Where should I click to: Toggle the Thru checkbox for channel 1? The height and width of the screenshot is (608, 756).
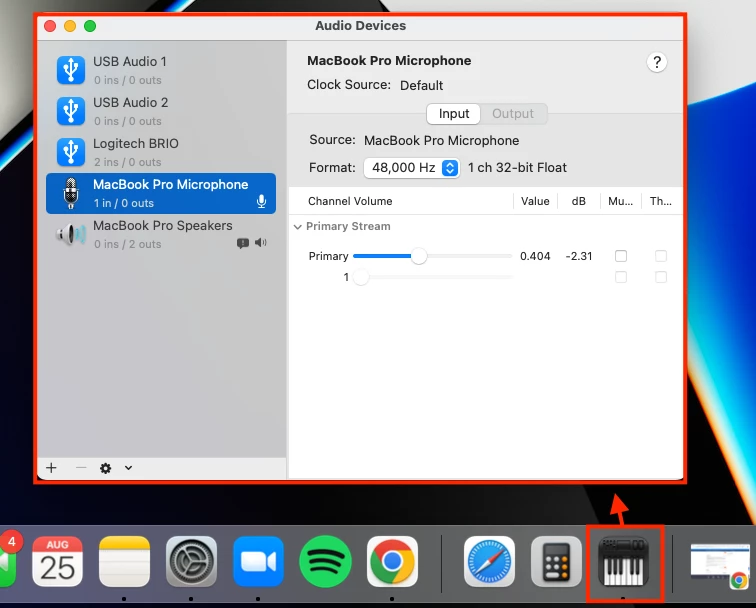coord(661,277)
